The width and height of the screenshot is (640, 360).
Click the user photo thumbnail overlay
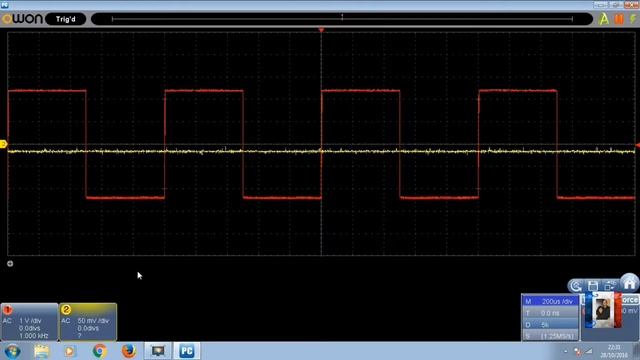pos(603,310)
